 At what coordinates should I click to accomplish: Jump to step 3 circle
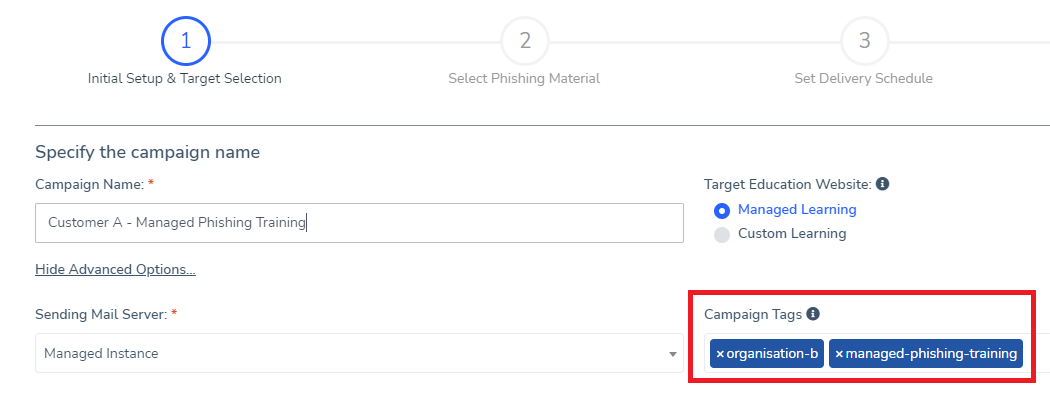tap(864, 41)
